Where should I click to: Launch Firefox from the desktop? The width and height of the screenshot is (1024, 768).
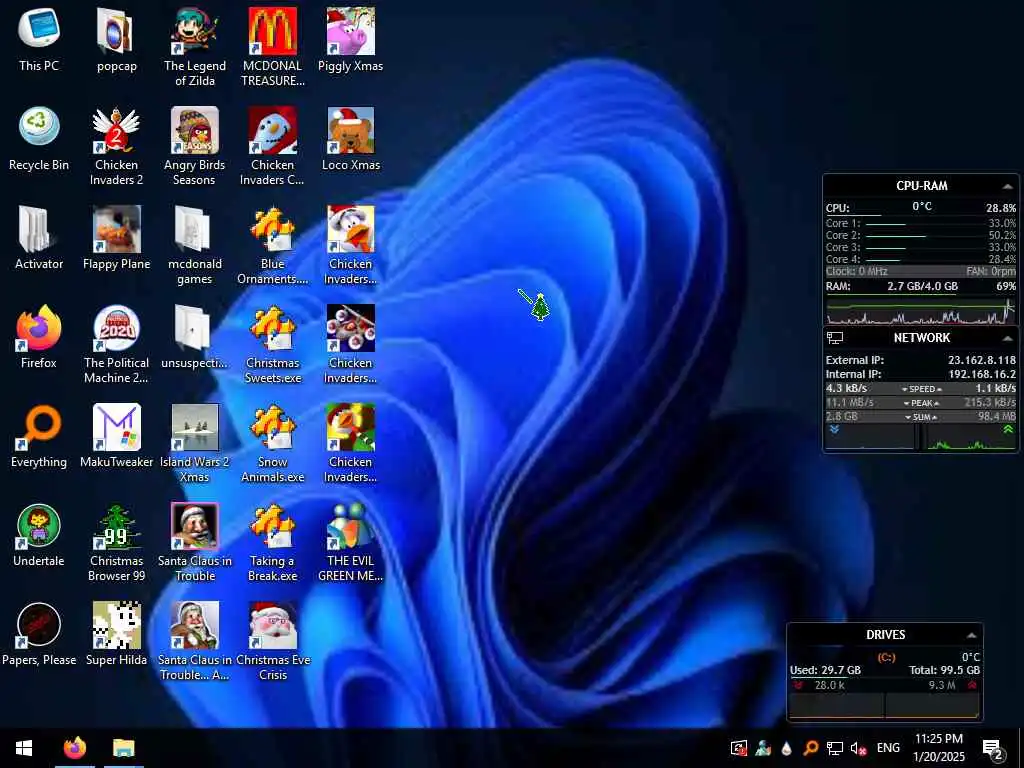[x=39, y=337]
